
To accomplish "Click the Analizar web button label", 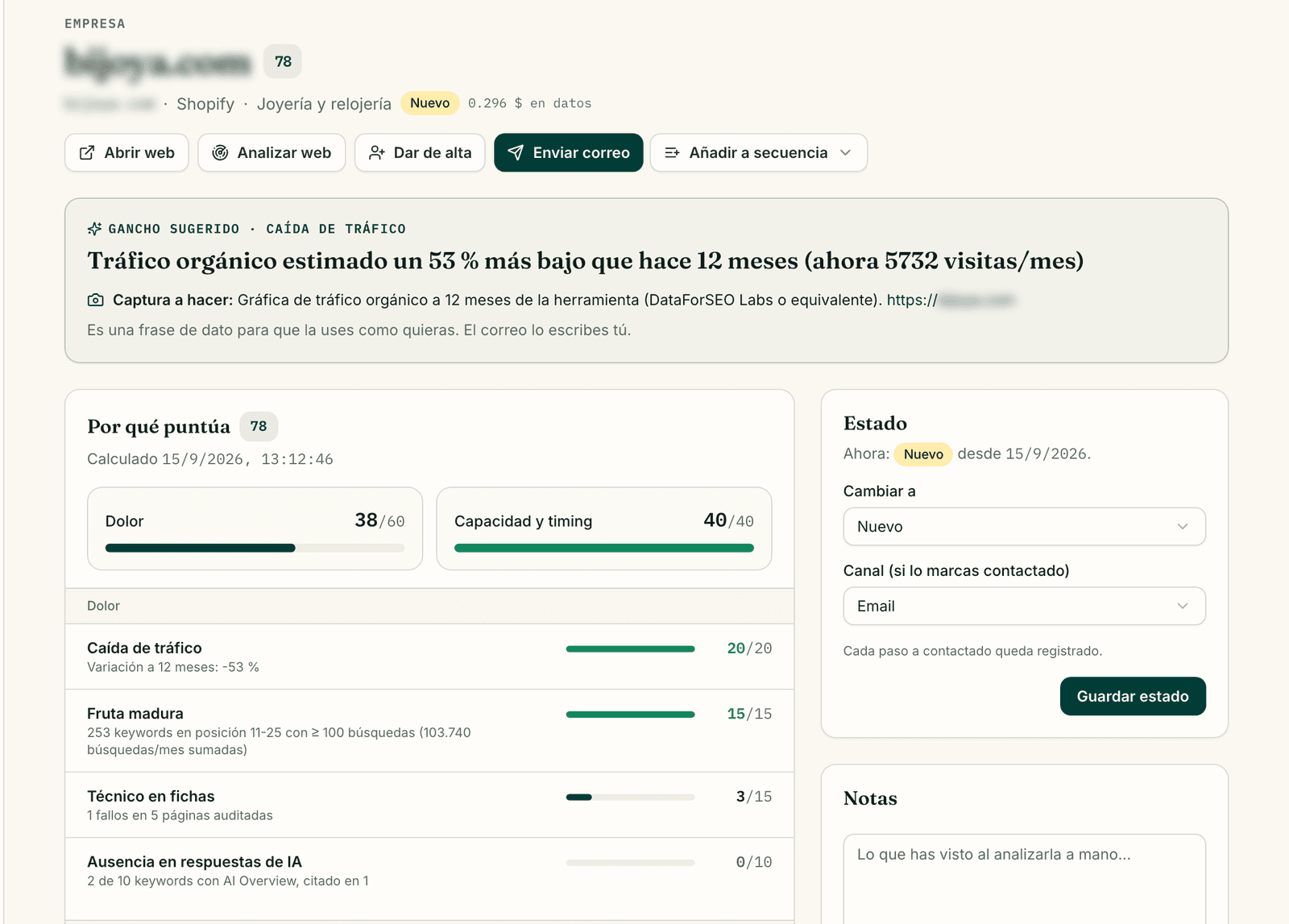I will 284,153.
